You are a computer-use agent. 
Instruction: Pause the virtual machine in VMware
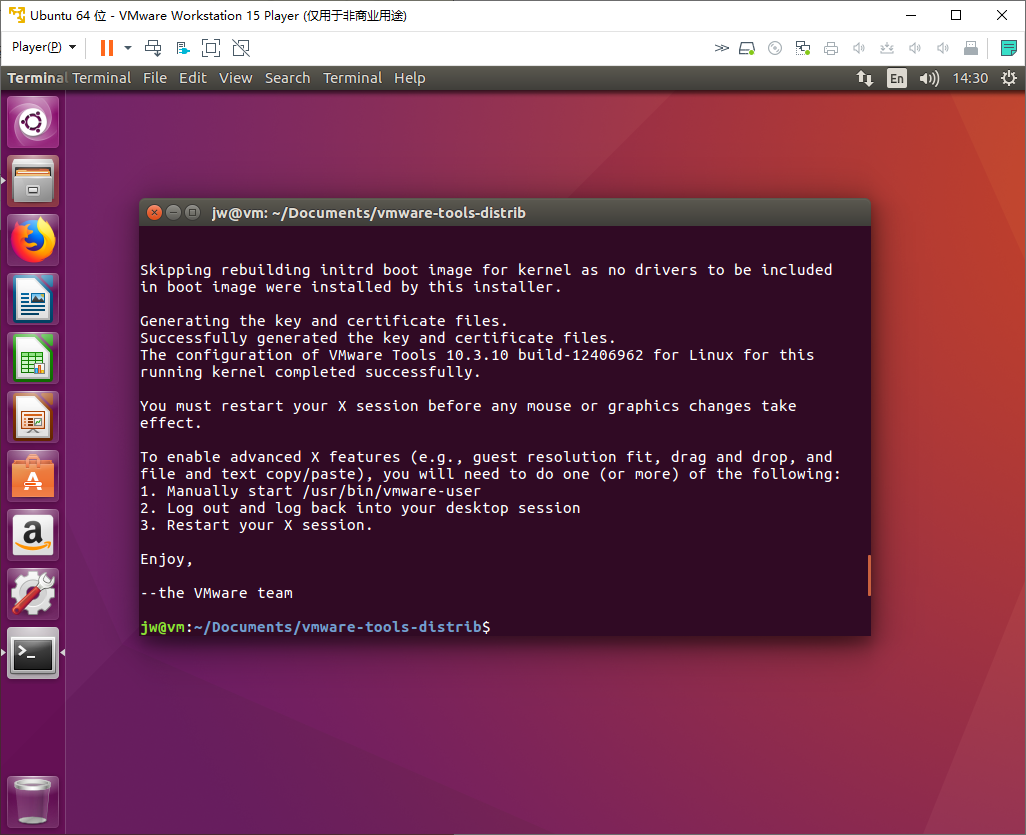pos(107,48)
